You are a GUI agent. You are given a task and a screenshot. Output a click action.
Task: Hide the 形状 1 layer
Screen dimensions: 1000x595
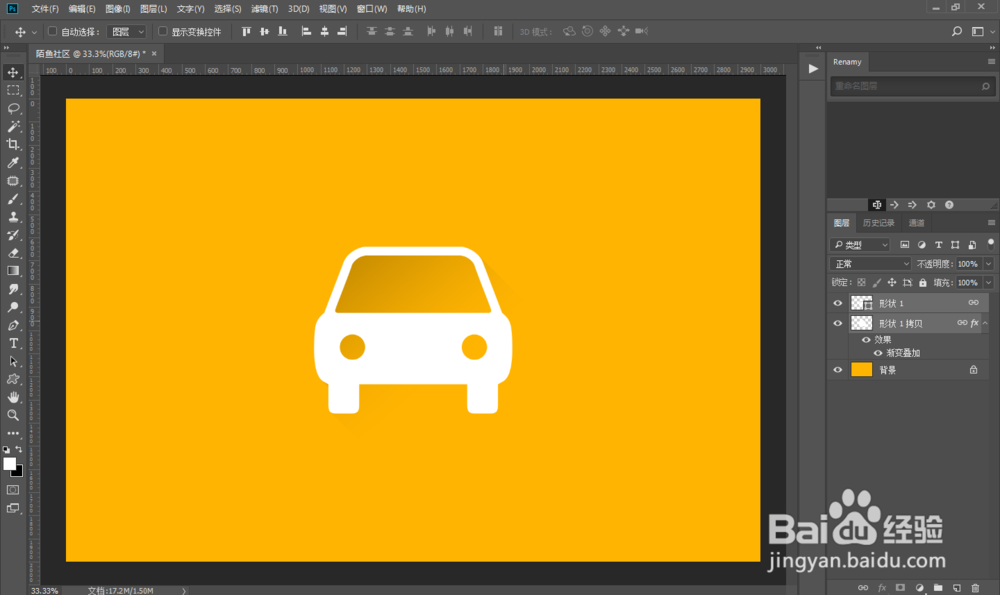(837, 304)
